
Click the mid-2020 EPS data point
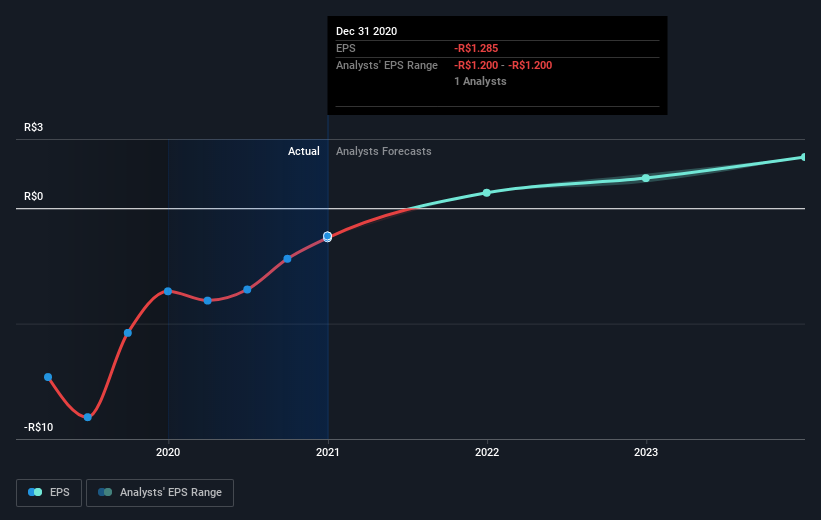pos(247,290)
